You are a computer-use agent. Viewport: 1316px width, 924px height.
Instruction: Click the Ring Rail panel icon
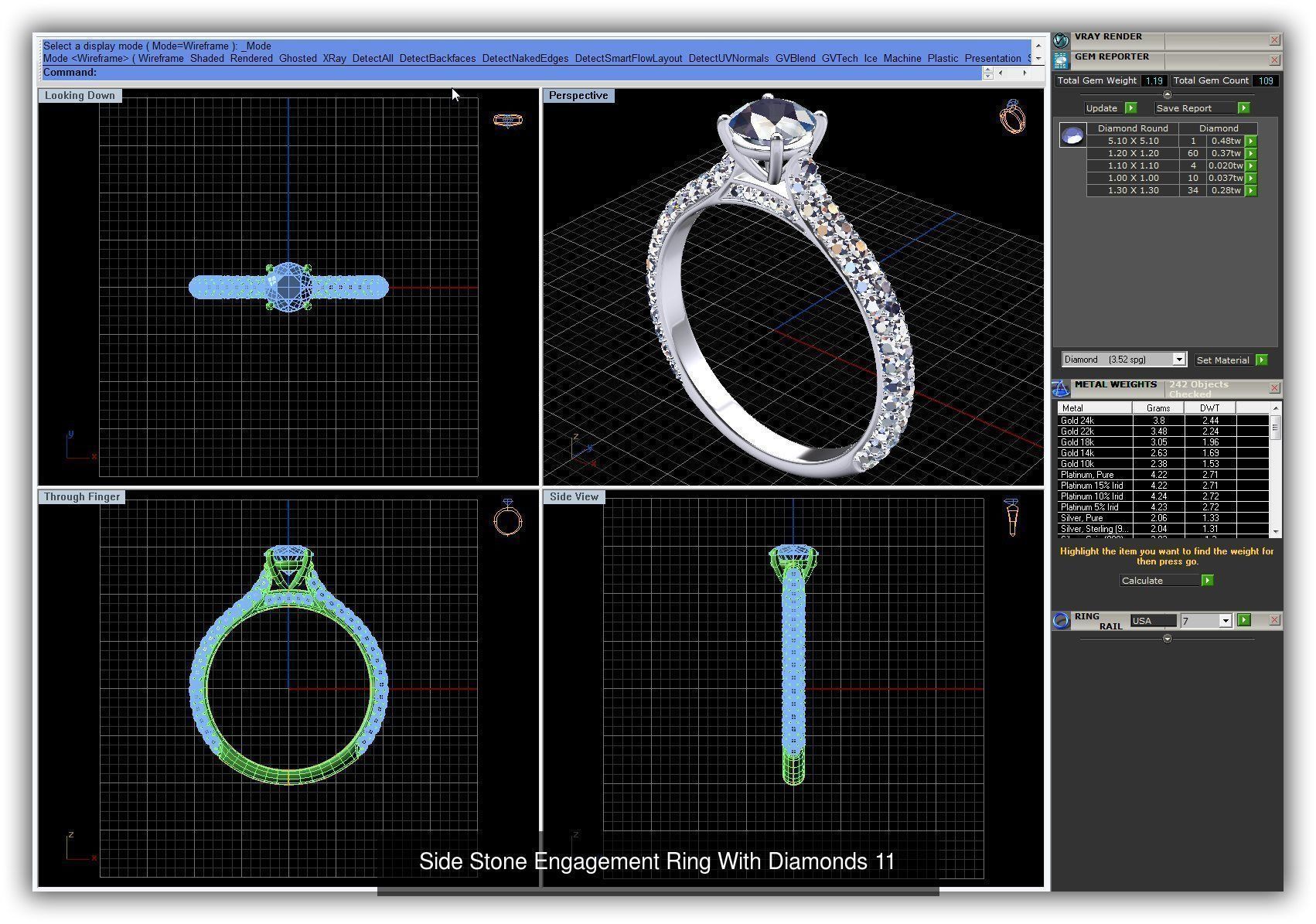coord(1061,620)
